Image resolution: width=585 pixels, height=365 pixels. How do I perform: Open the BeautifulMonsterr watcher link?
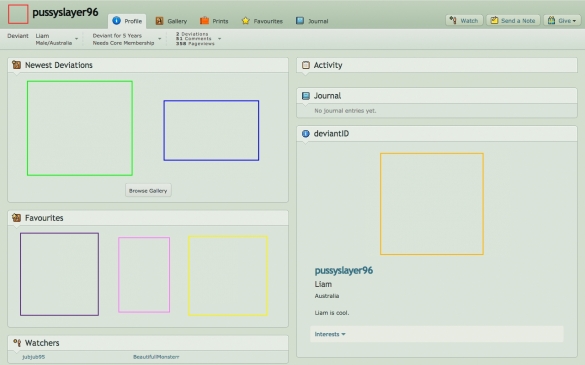click(x=156, y=357)
